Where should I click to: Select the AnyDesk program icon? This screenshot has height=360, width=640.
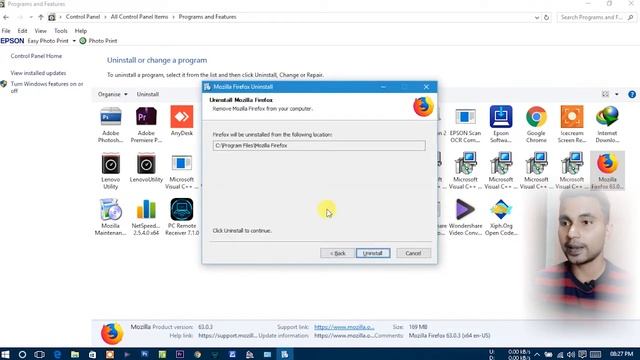182,121
